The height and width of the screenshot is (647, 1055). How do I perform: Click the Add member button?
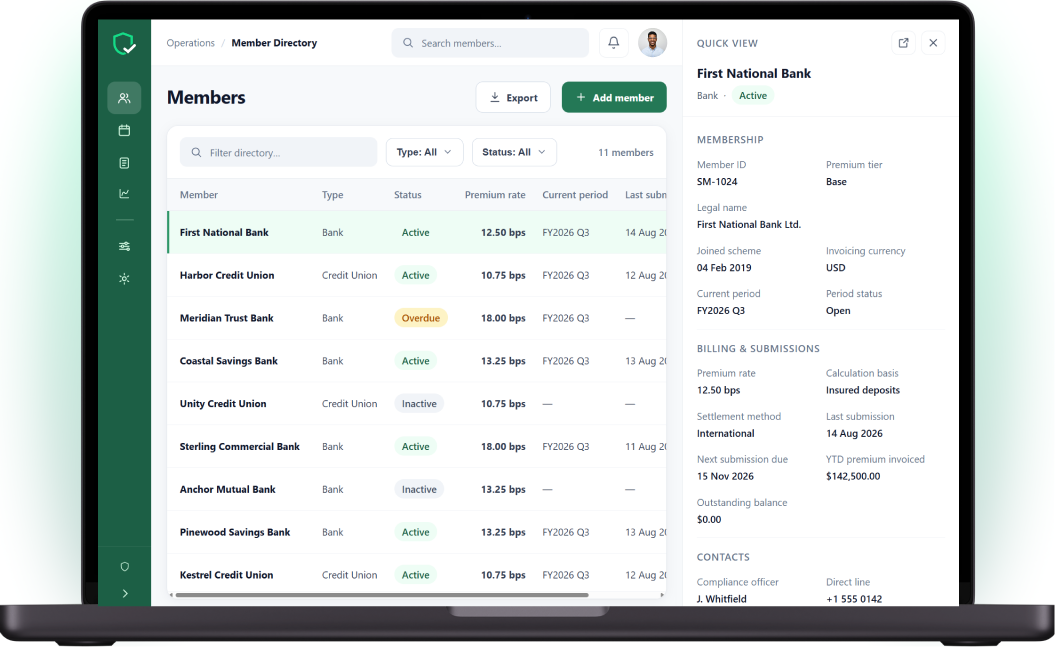(x=614, y=98)
